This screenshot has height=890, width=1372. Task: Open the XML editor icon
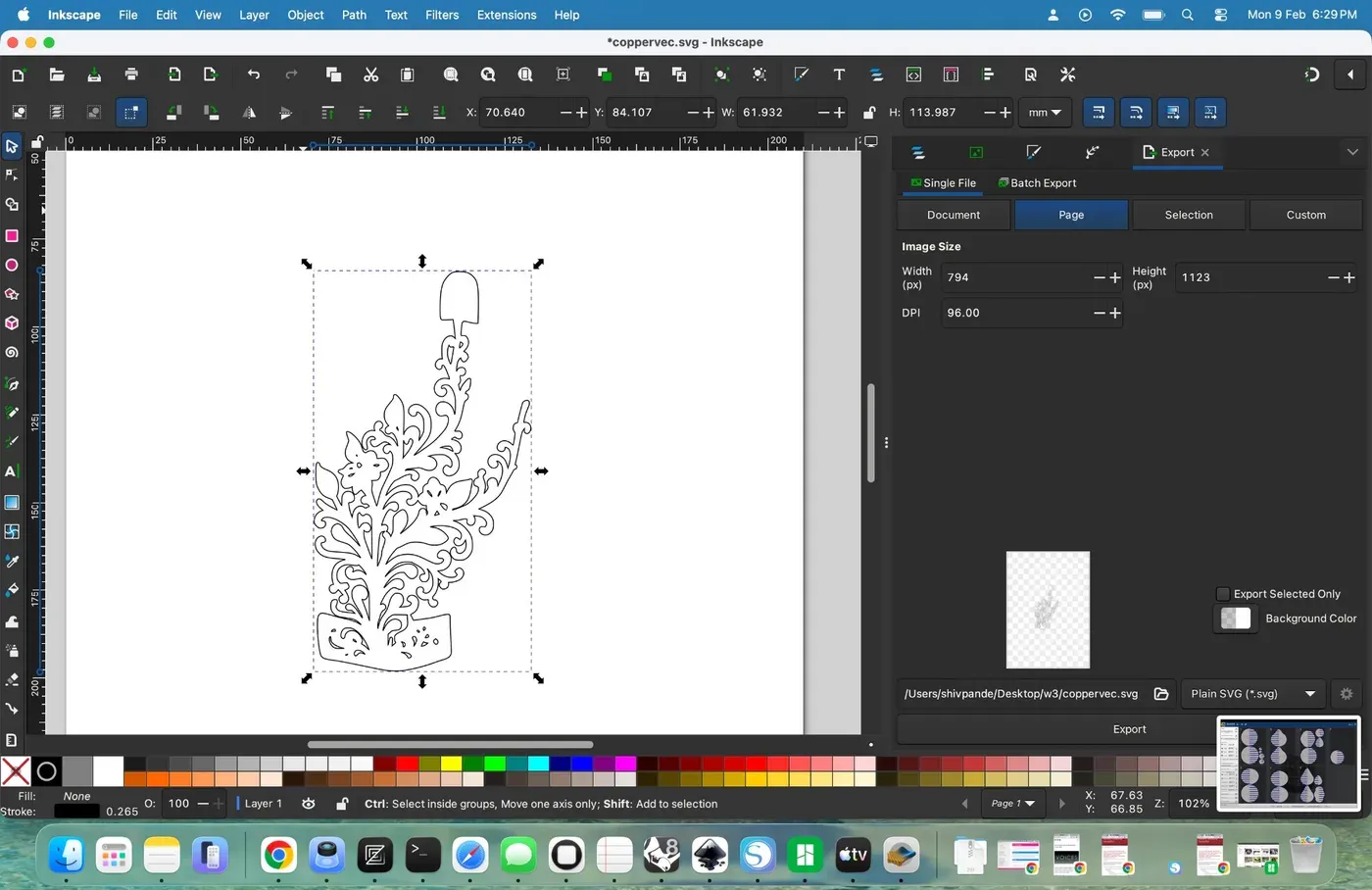913,74
